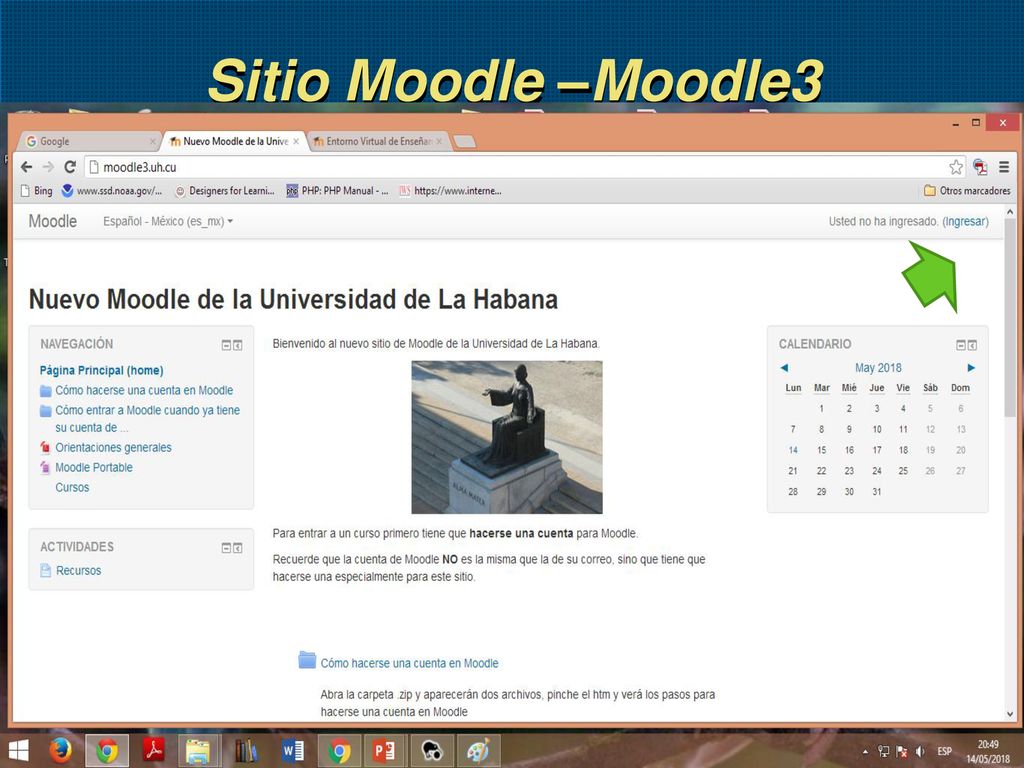Dock the Calendario block

point(972,345)
